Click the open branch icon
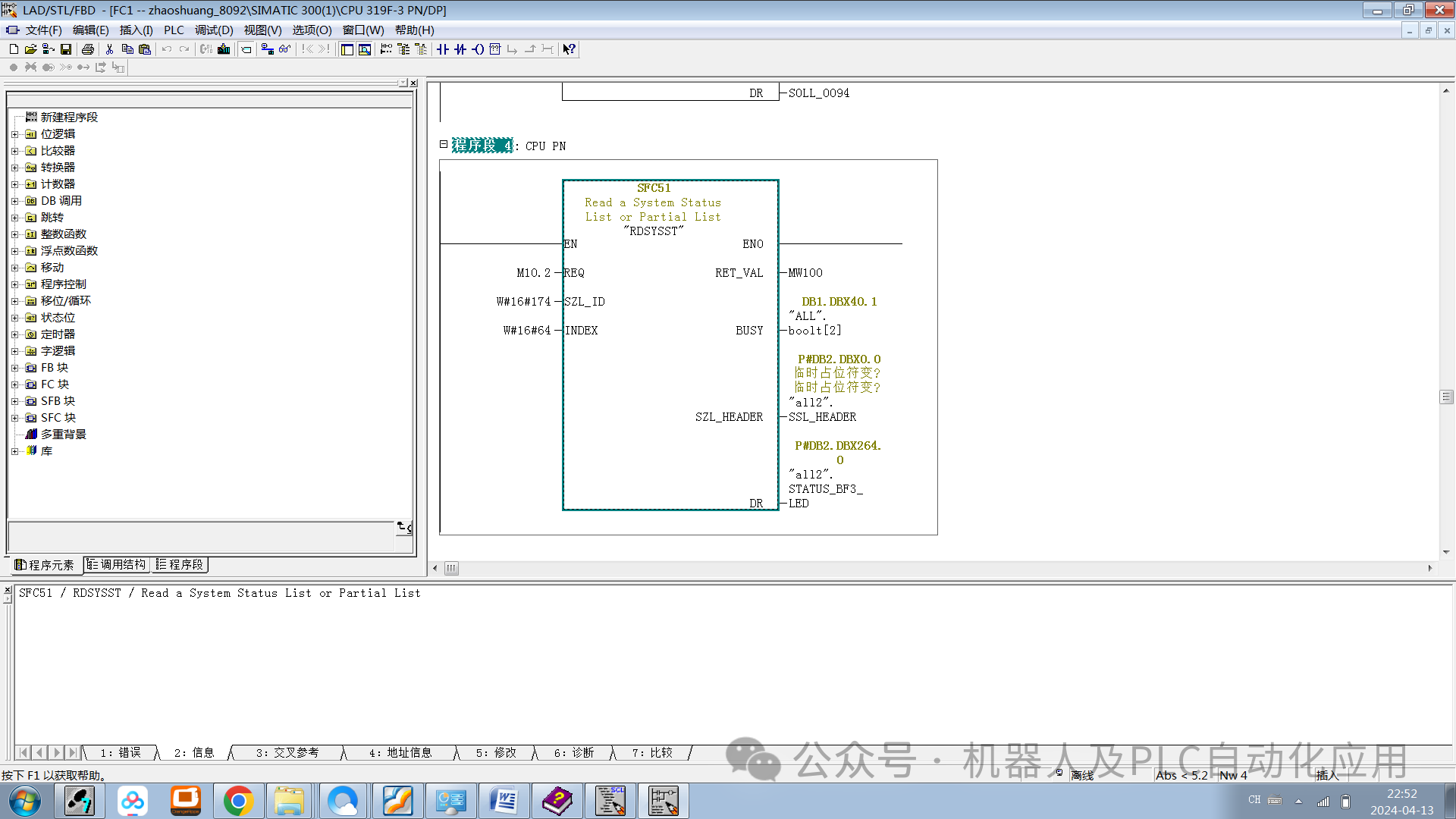 [513, 49]
